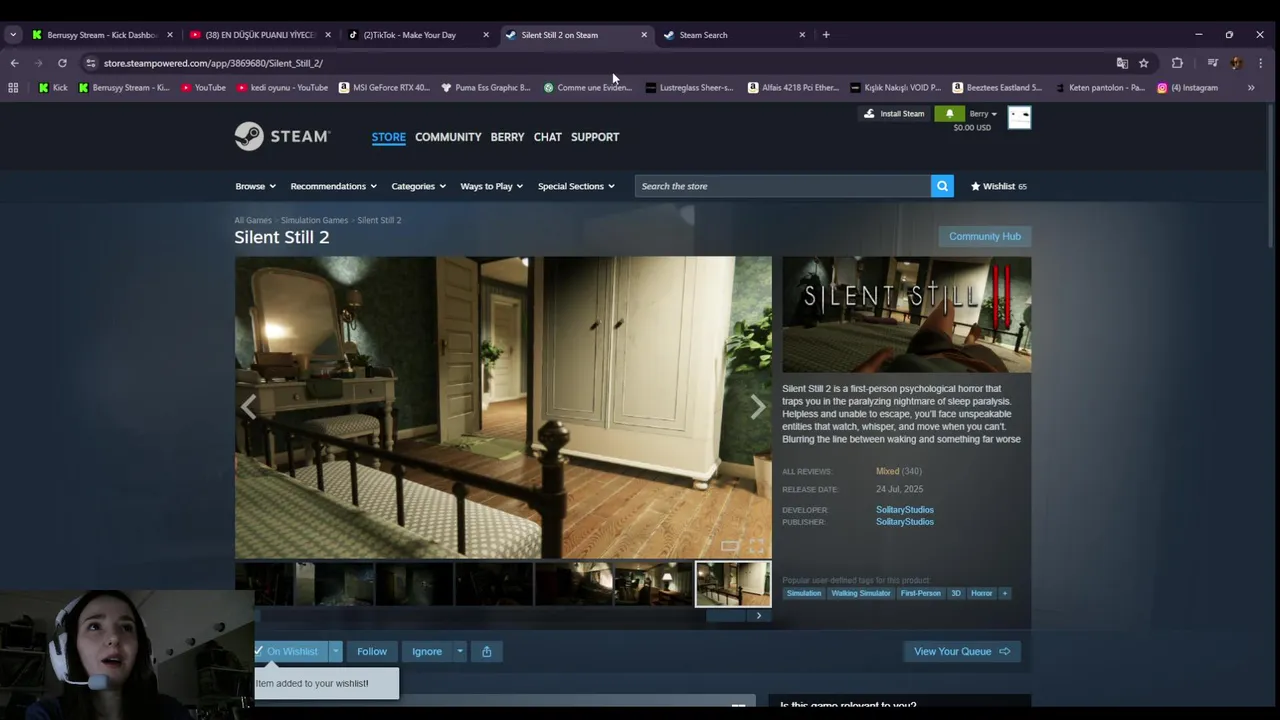Expand the Categories menu
The image size is (1280, 720).
(x=419, y=186)
